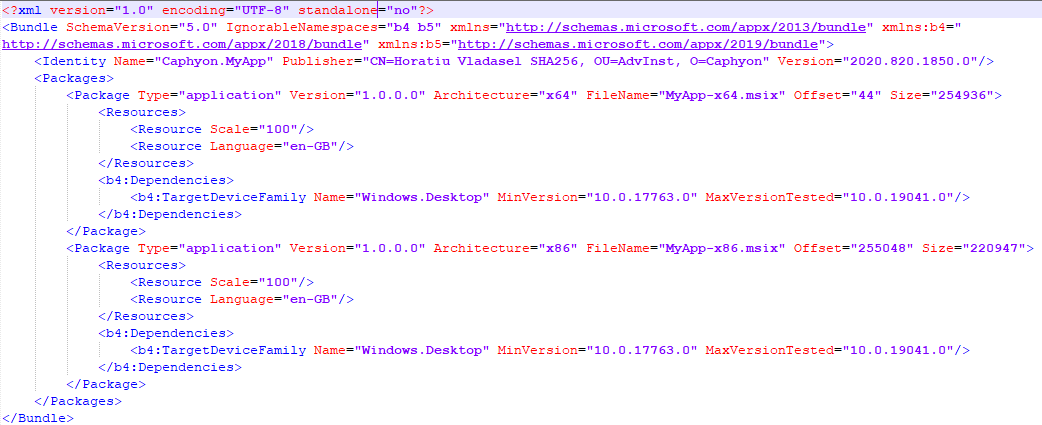Click the Size="254936" attribute
1042x425 pixels.
pos(940,96)
